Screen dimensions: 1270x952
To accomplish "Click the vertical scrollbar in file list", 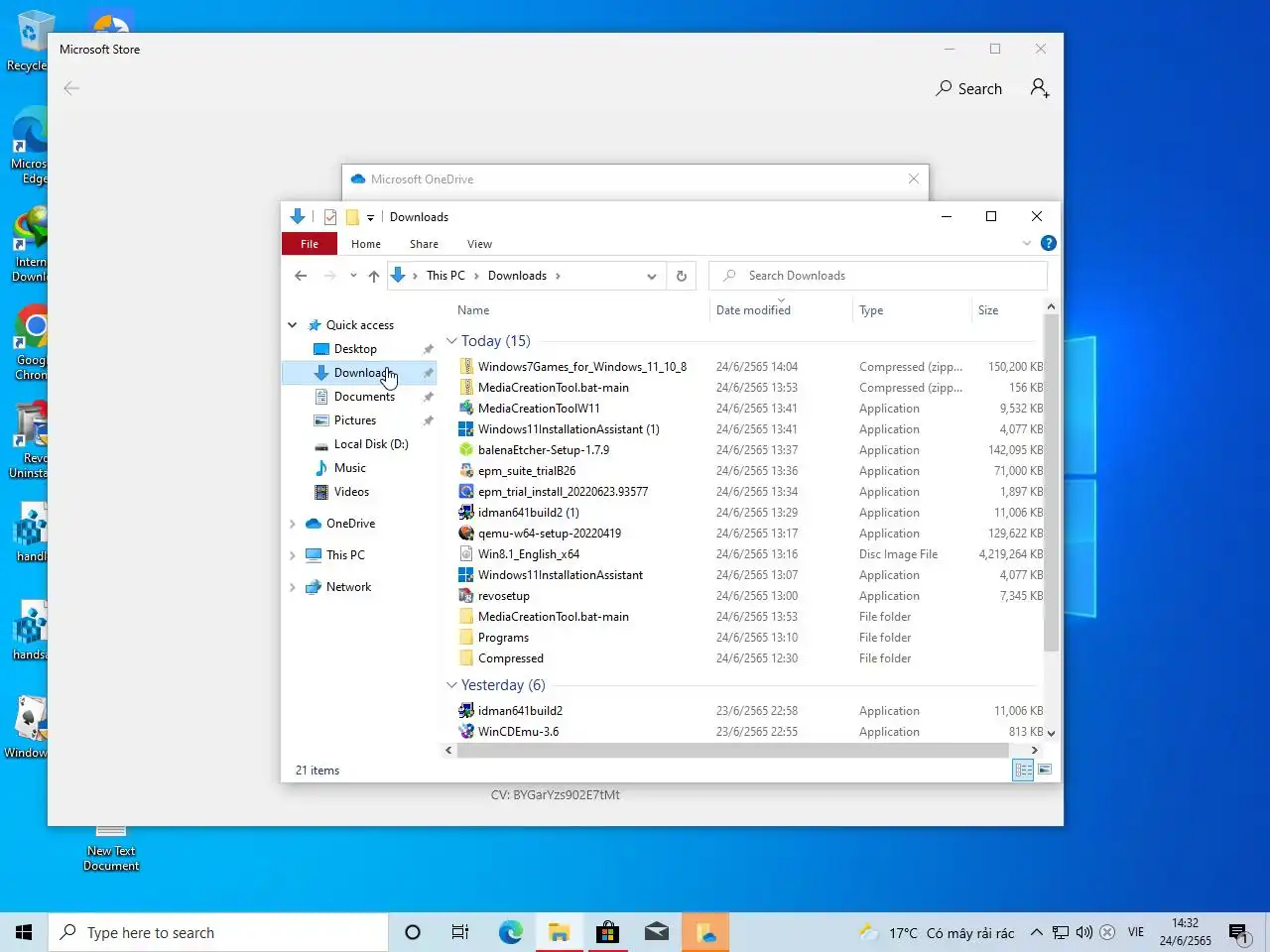I will point(1051,483).
